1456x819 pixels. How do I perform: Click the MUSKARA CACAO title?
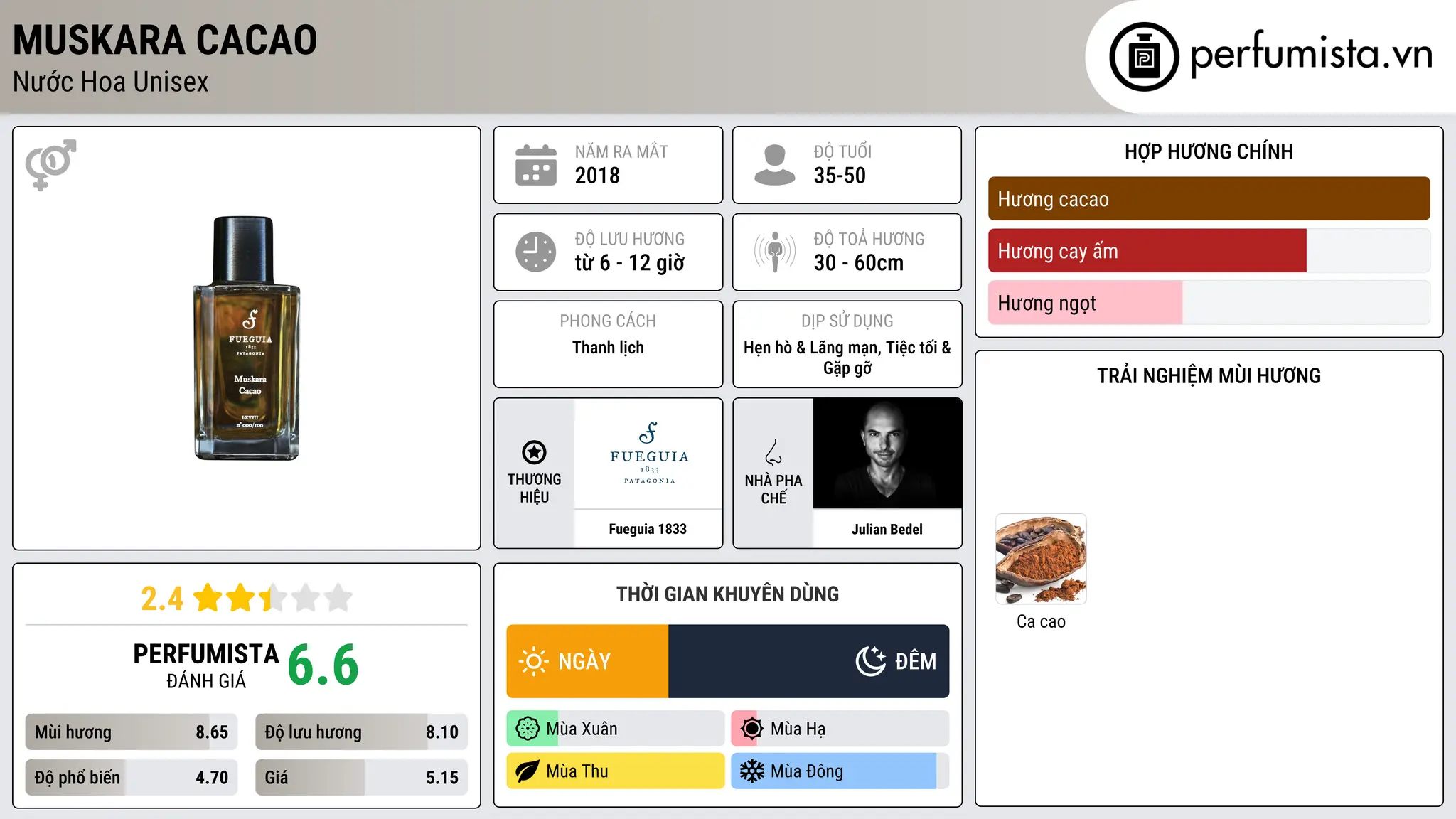point(165,40)
